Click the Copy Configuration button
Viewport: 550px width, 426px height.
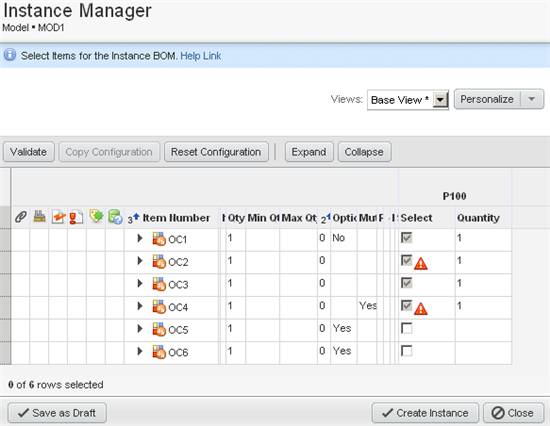pyautogui.click(x=109, y=152)
